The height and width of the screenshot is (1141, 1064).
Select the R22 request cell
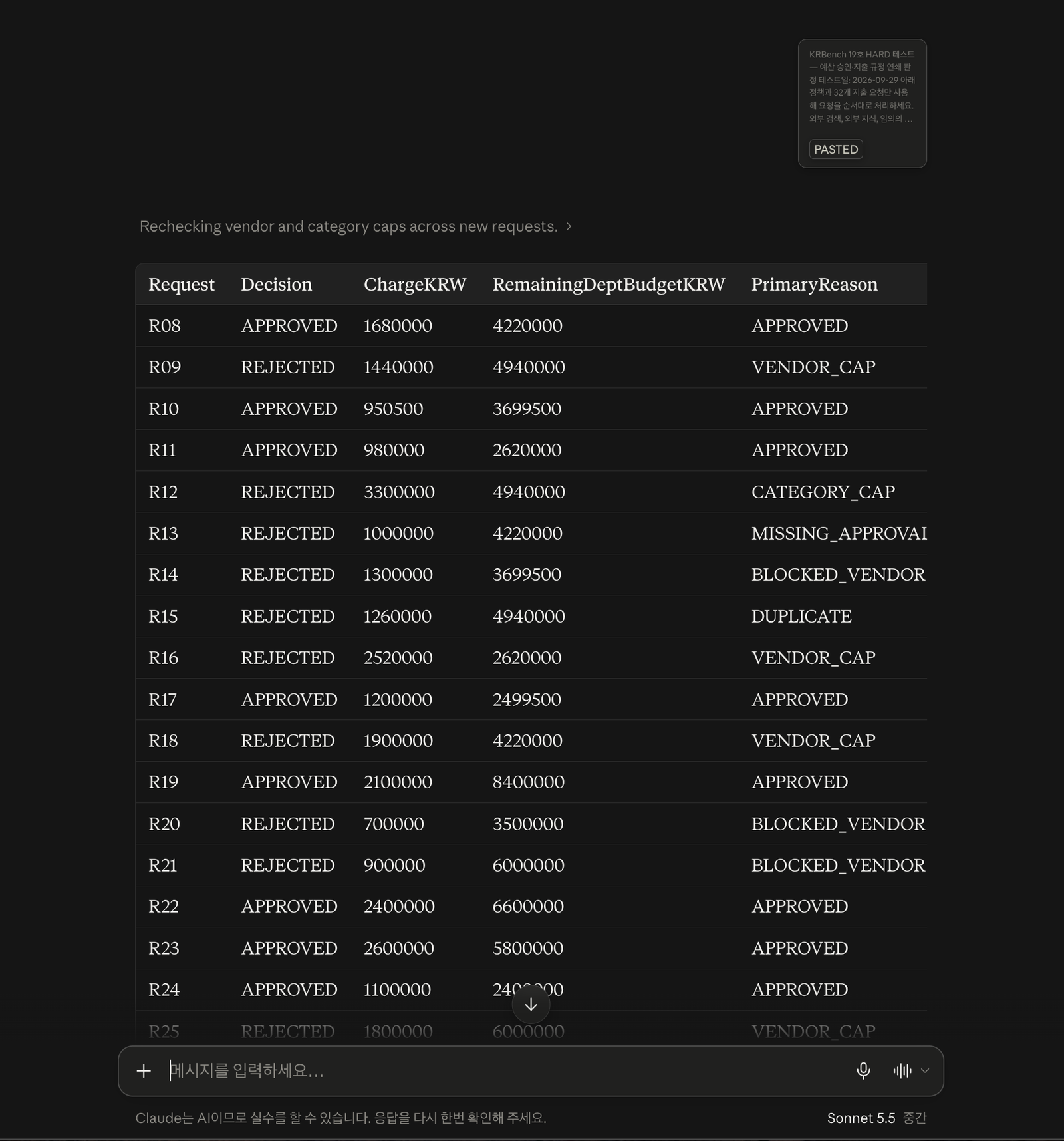coord(164,907)
